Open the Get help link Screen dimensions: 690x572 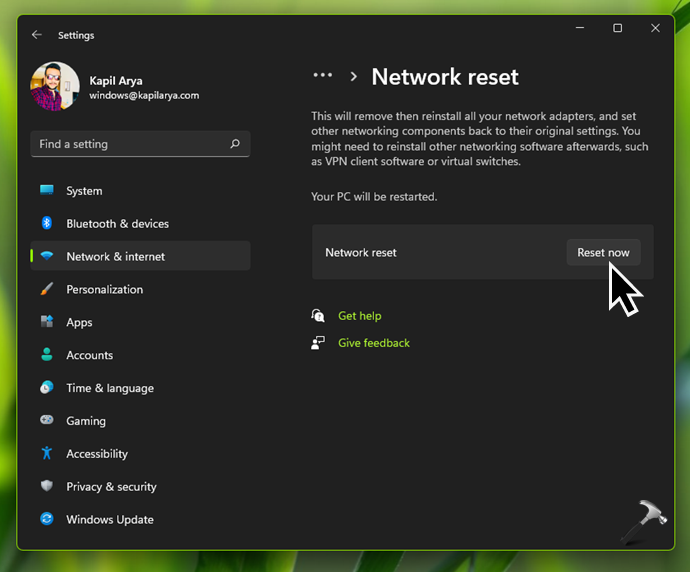point(359,316)
